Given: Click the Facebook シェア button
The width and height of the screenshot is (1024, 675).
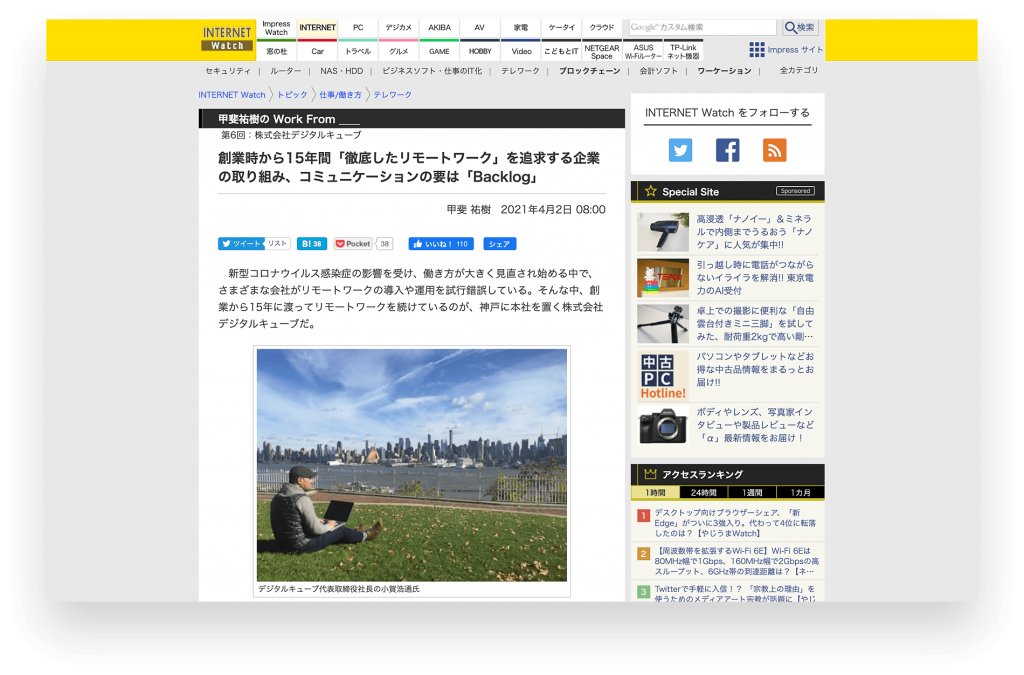Looking at the screenshot, I should pyautogui.click(x=500, y=243).
